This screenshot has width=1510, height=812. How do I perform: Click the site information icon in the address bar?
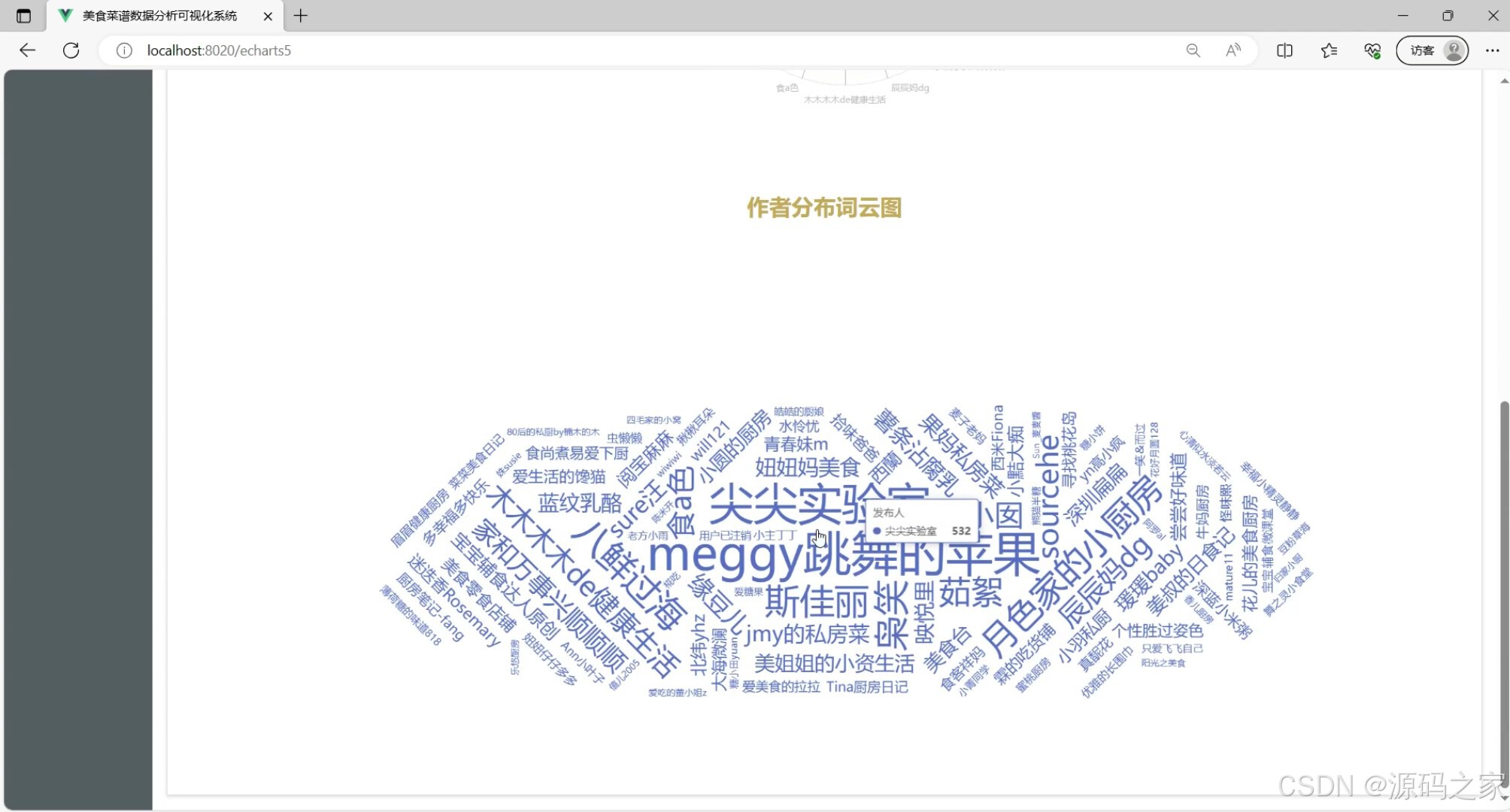123,50
